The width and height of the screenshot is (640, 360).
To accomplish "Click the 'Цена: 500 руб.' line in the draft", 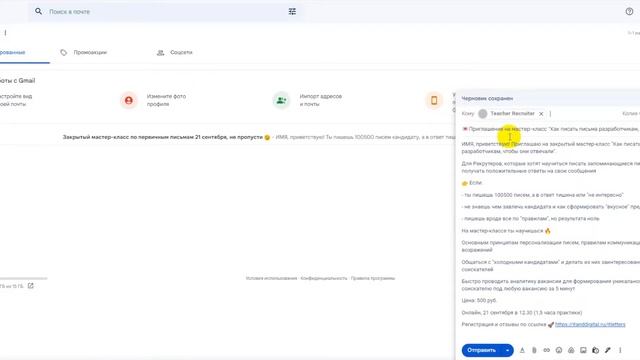I will click(479, 300).
